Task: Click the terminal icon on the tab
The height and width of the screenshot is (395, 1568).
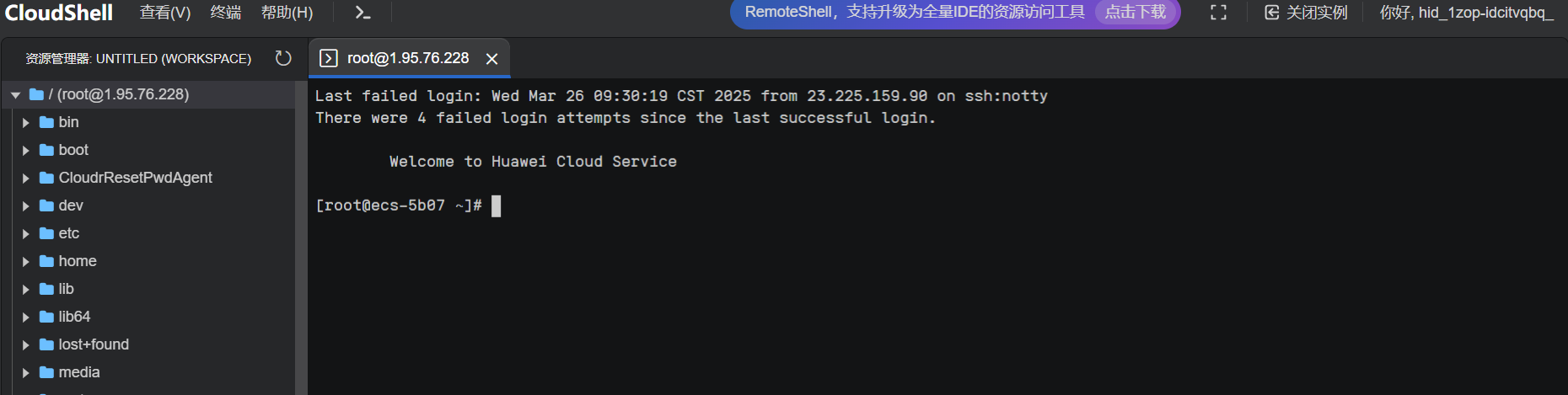Action: 329,58
